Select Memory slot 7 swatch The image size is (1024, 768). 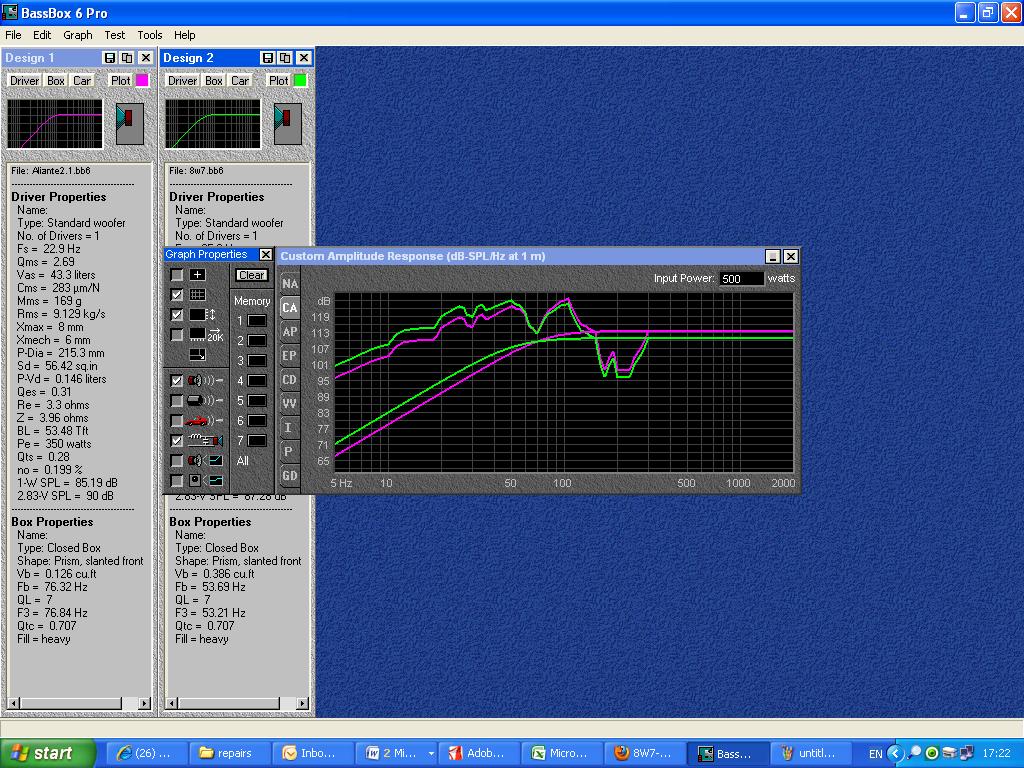[x=257, y=441]
